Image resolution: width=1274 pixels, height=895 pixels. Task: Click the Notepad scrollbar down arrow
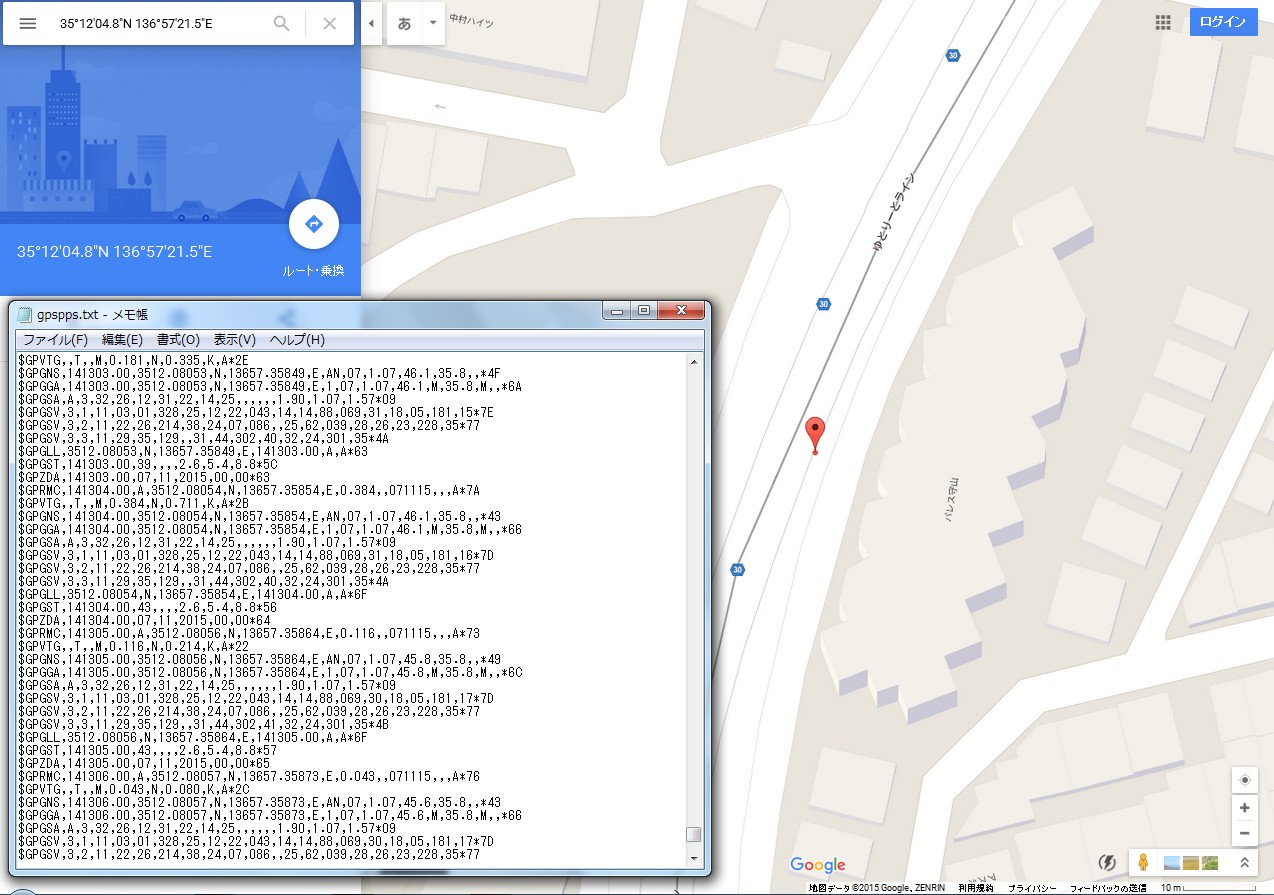693,858
